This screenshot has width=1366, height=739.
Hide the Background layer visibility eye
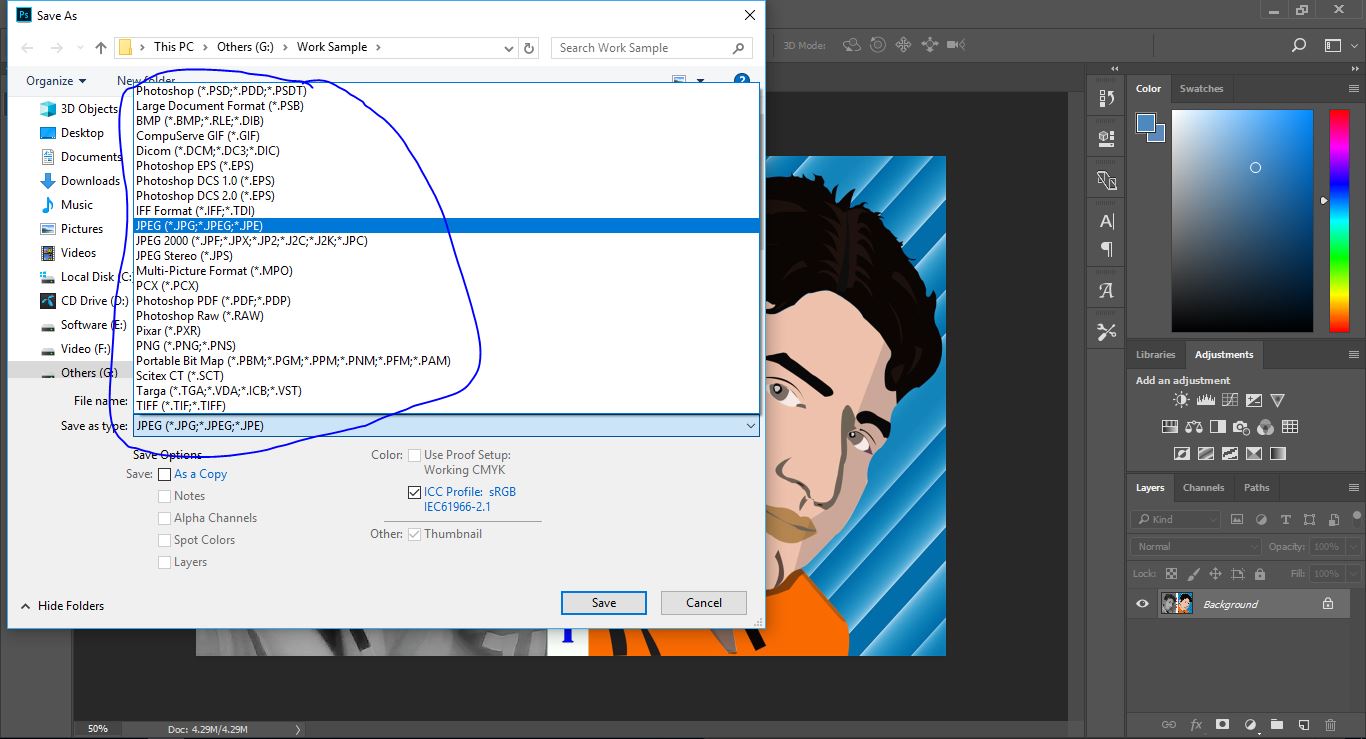[x=1142, y=604]
